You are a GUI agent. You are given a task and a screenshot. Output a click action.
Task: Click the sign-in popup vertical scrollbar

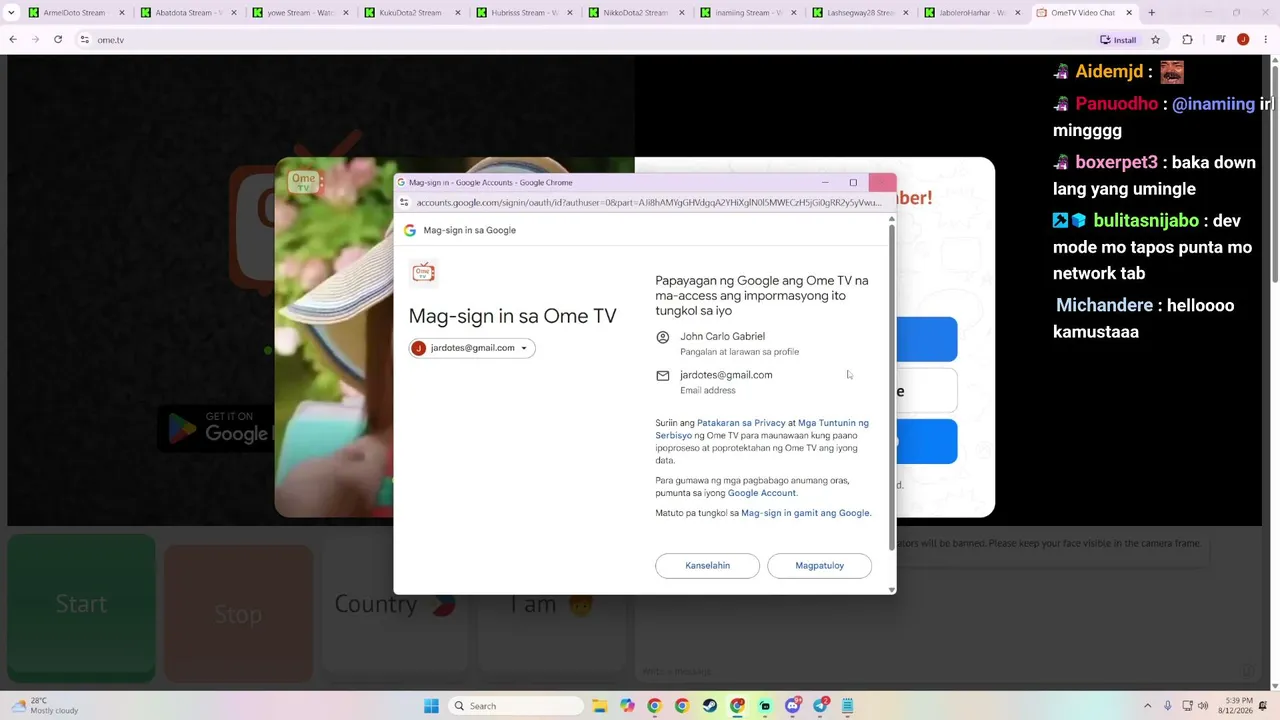click(x=892, y=387)
